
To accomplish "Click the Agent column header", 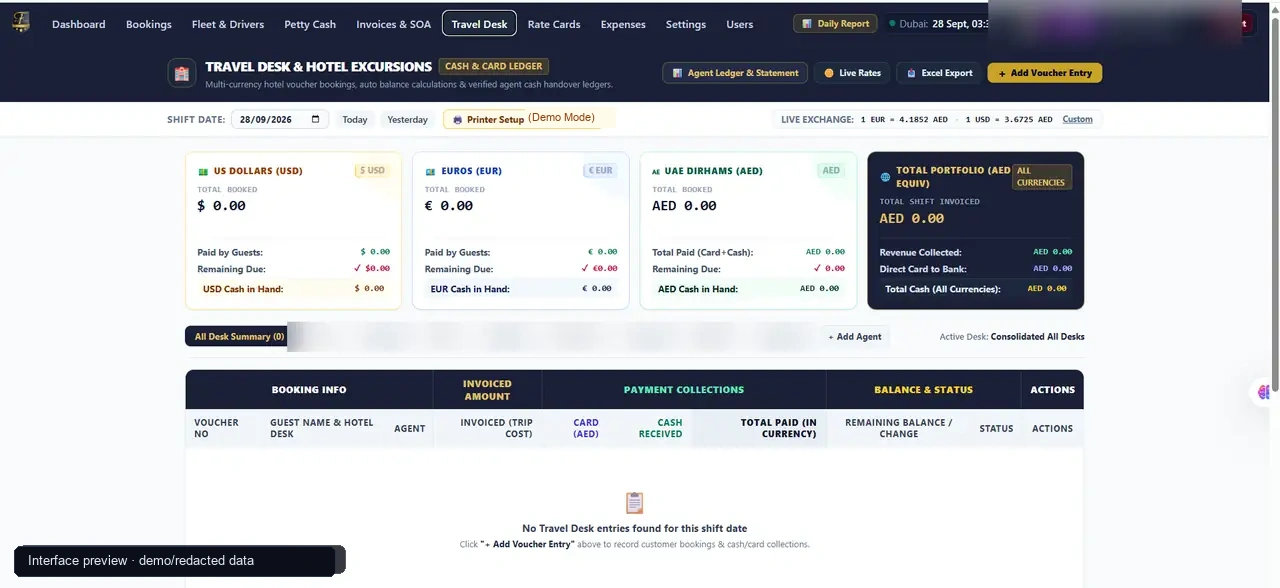I will click(x=409, y=428).
